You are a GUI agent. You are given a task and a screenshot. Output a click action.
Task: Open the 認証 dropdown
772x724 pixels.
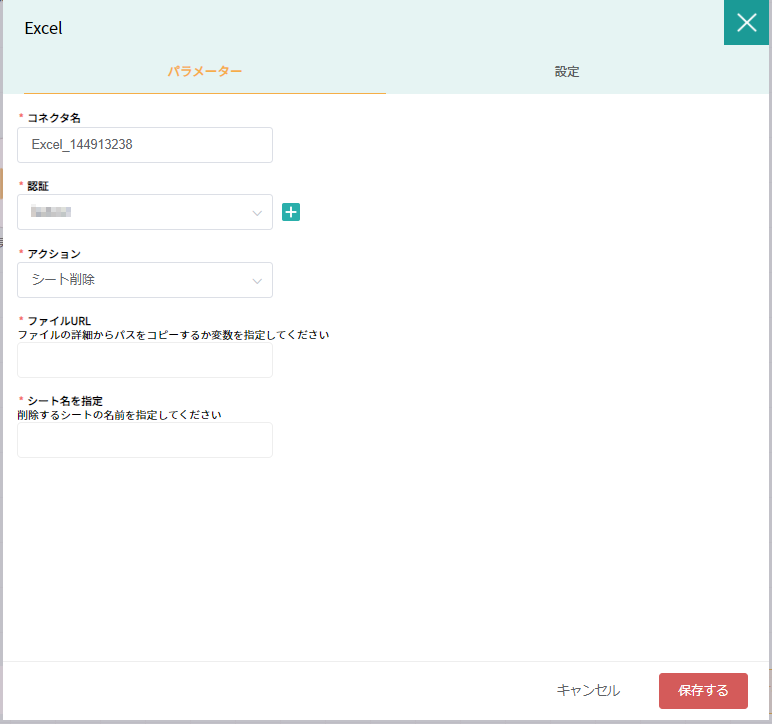click(x=145, y=212)
